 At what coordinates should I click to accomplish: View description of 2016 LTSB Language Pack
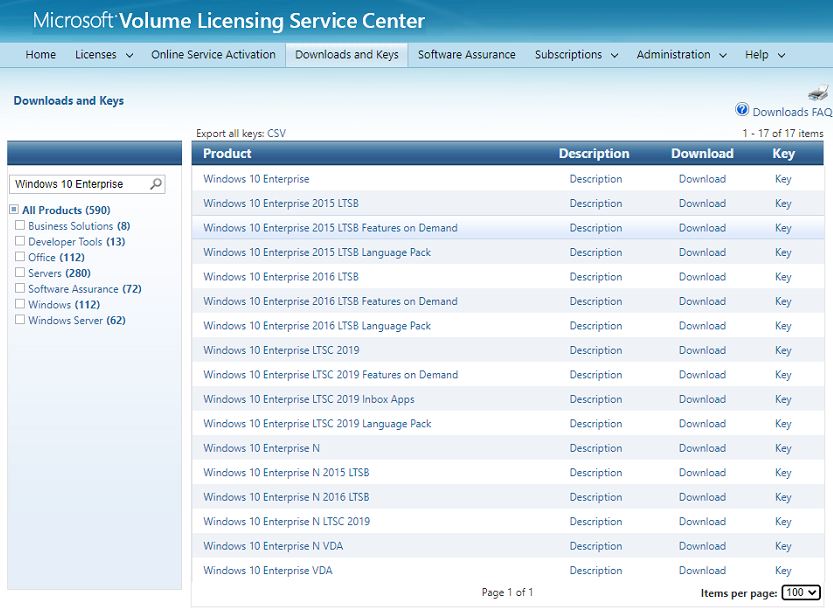[x=596, y=326]
